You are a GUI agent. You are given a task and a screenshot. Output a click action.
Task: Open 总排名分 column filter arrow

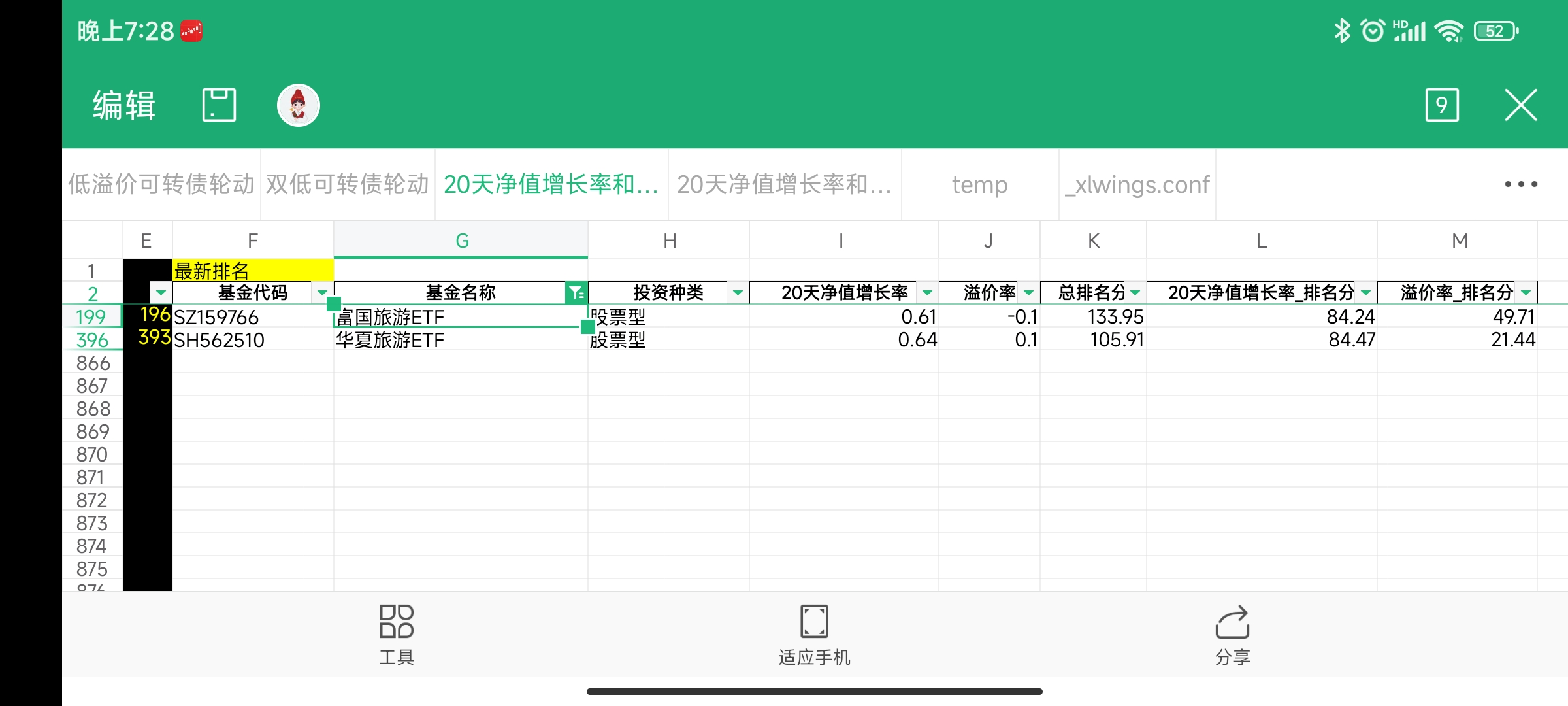[1135, 293]
